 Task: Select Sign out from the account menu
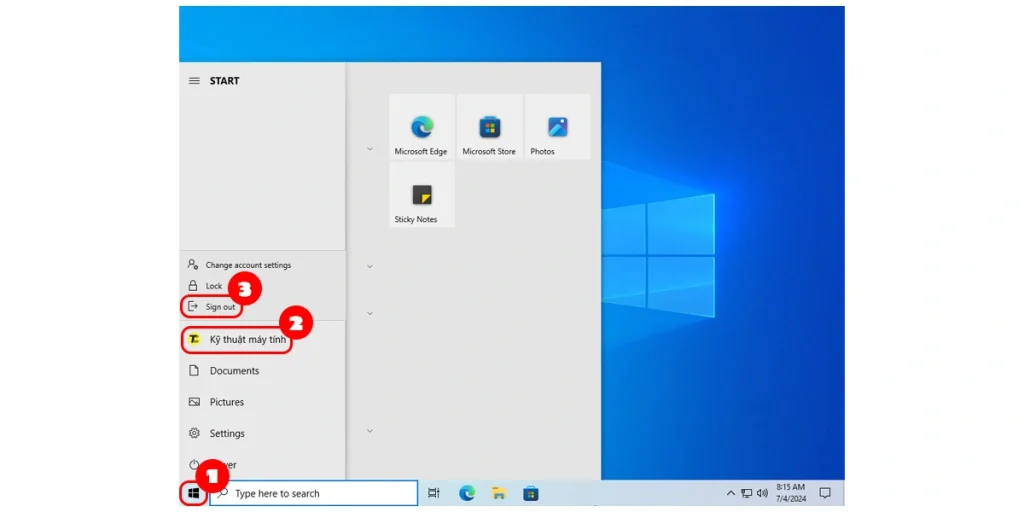click(220, 307)
